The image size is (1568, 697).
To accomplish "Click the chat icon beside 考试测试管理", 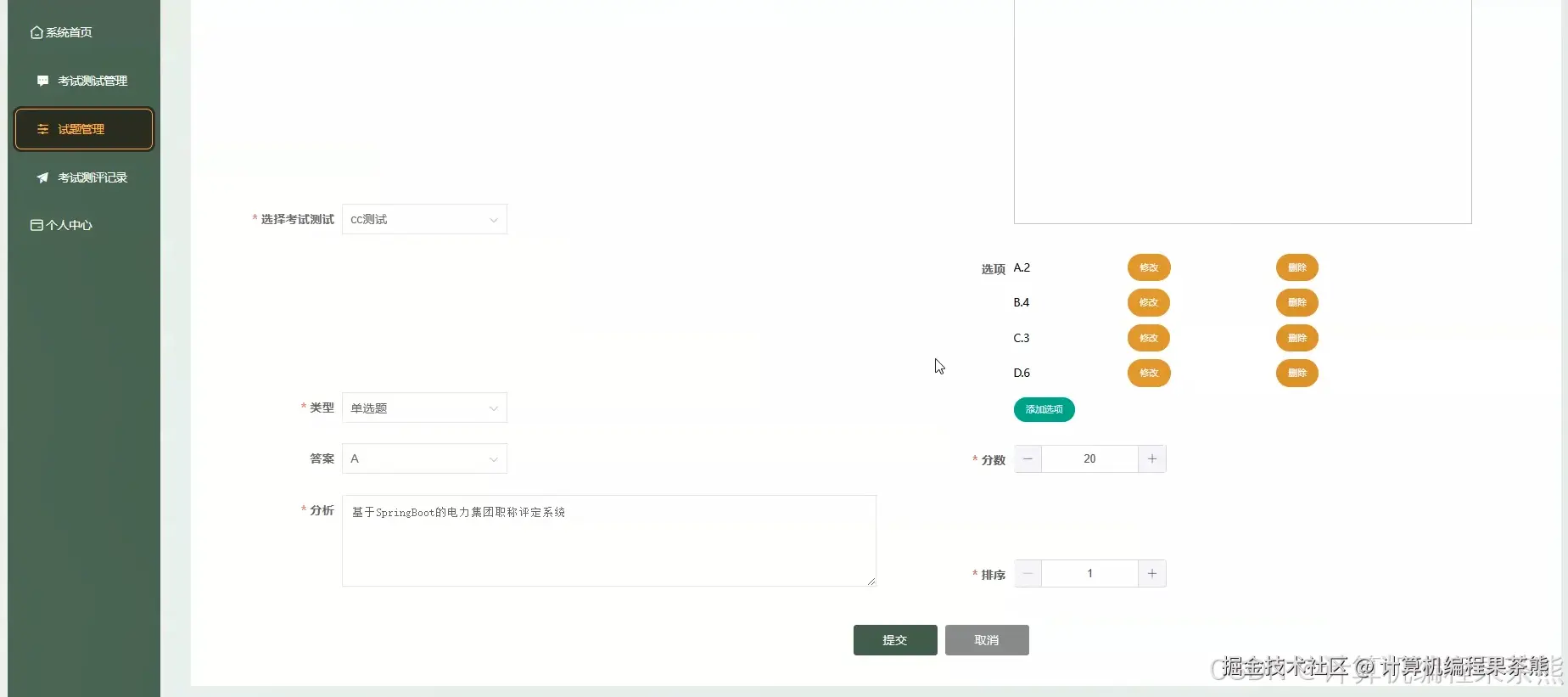I will tap(42, 81).
